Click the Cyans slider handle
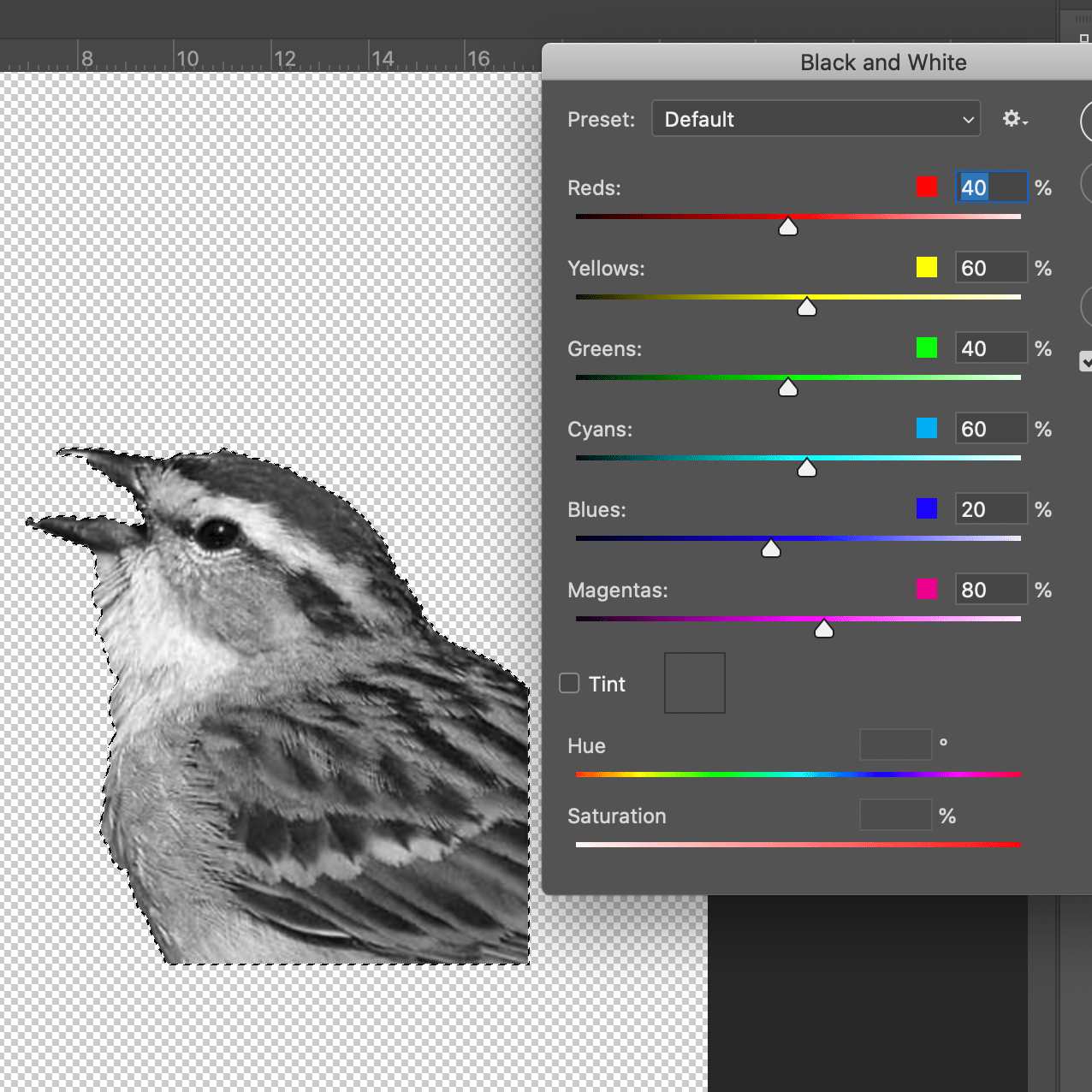1092x1092 pixels. 807,468
